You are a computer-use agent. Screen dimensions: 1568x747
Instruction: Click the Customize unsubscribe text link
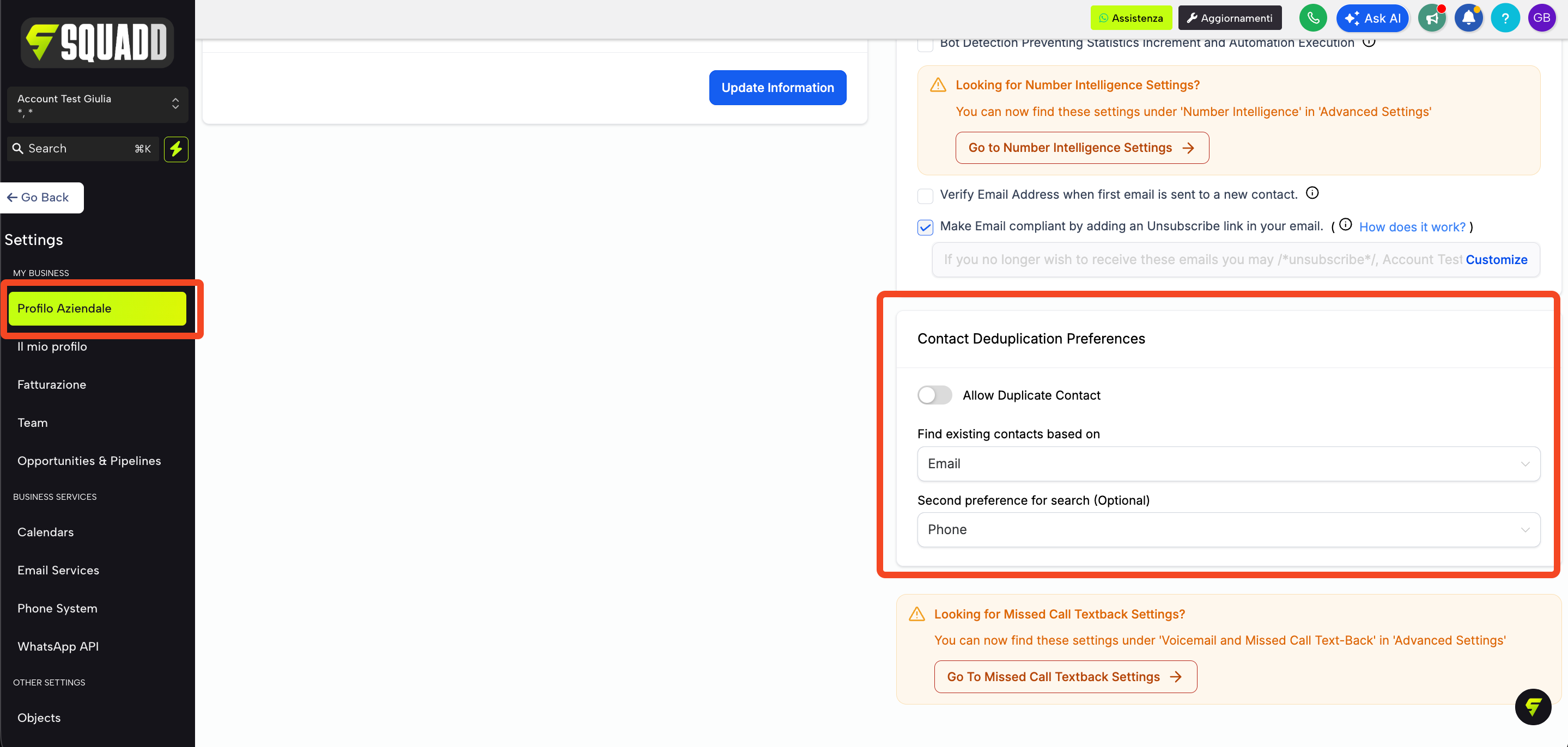click(1496, 260)
